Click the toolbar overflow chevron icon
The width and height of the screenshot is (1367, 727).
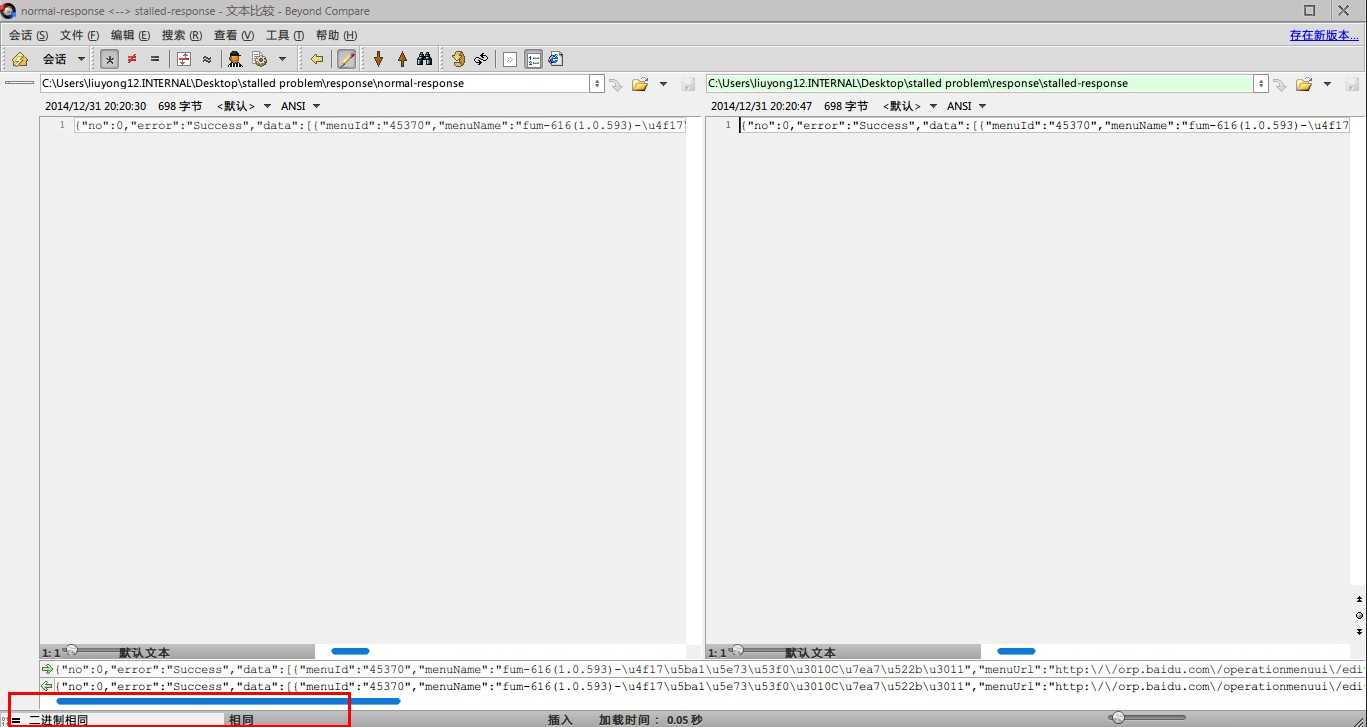(x=510, y=59)
